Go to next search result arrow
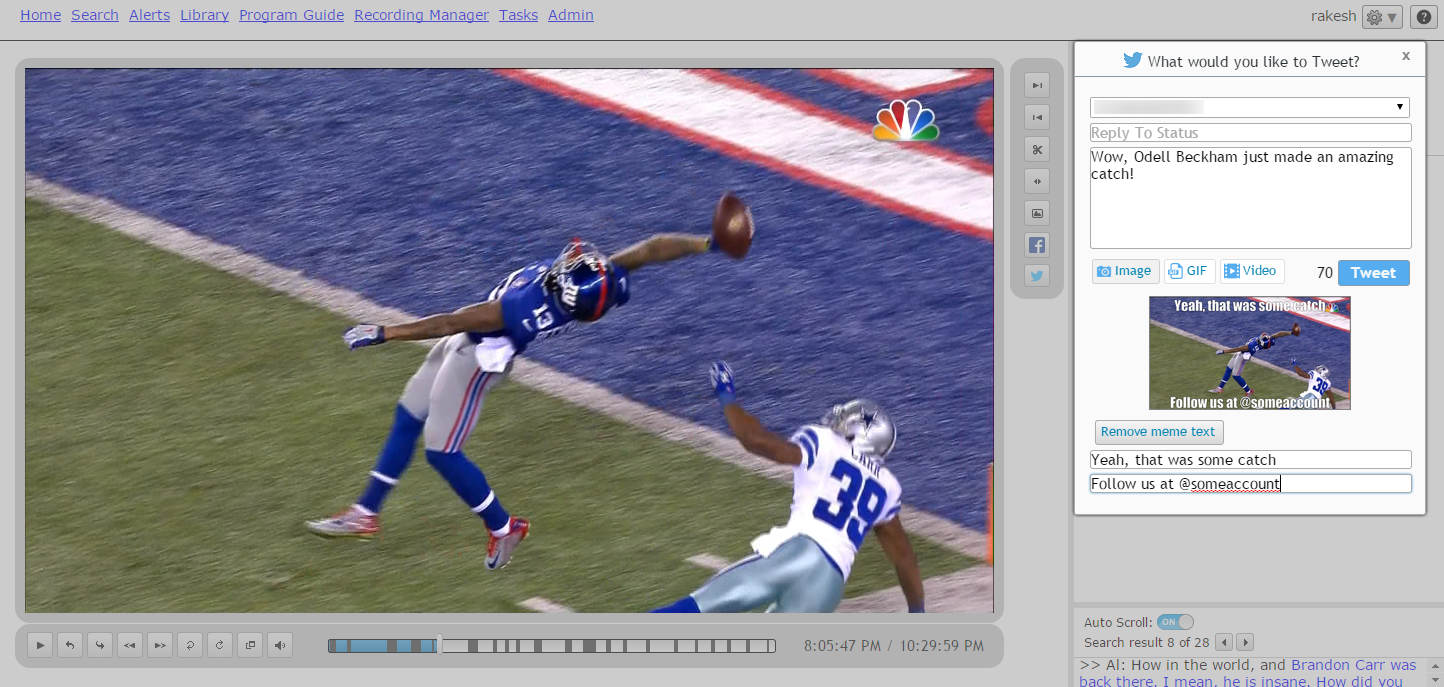1444x687 pixels. [x=1245, y=642]
